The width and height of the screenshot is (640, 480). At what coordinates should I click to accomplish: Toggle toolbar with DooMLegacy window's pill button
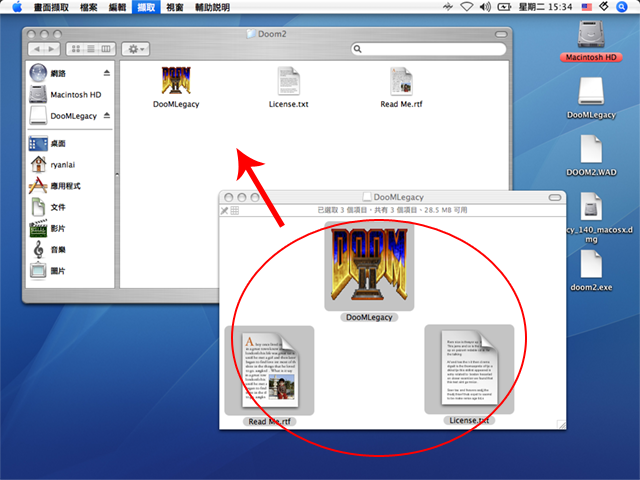tap(555, 198)
